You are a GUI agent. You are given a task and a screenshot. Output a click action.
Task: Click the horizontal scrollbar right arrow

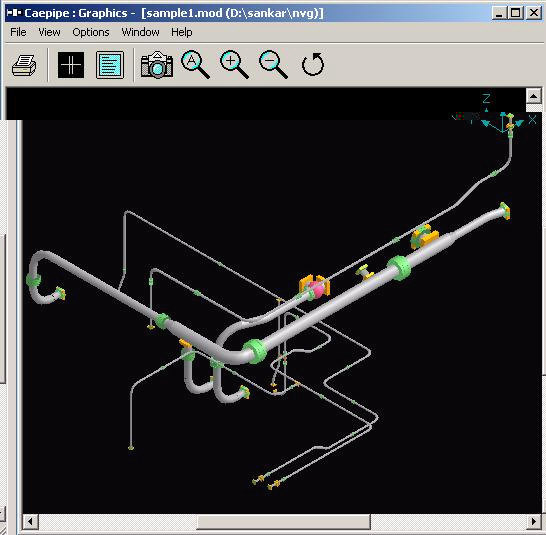(533, 521)
